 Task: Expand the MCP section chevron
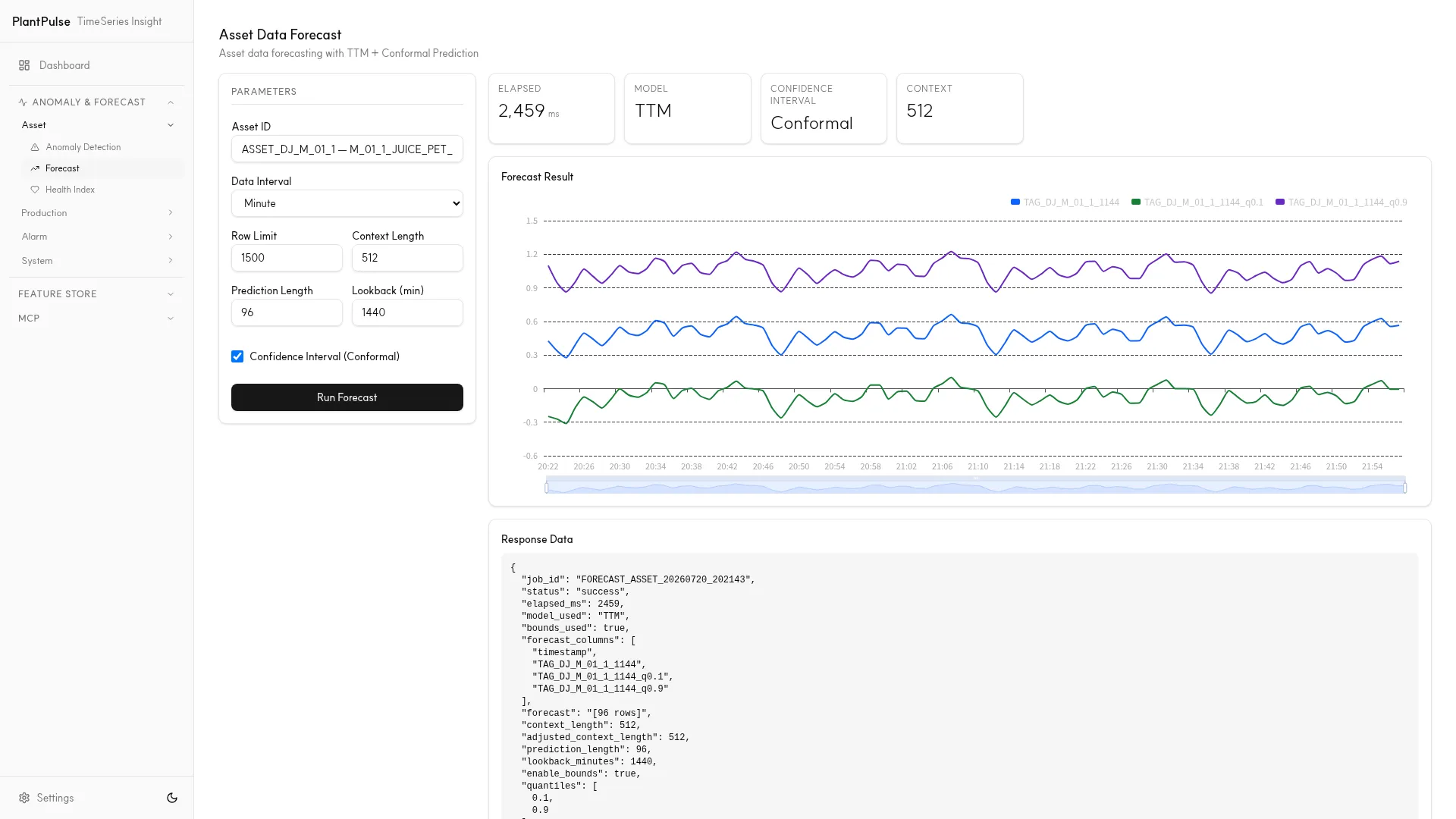click(x=171, y=318)
